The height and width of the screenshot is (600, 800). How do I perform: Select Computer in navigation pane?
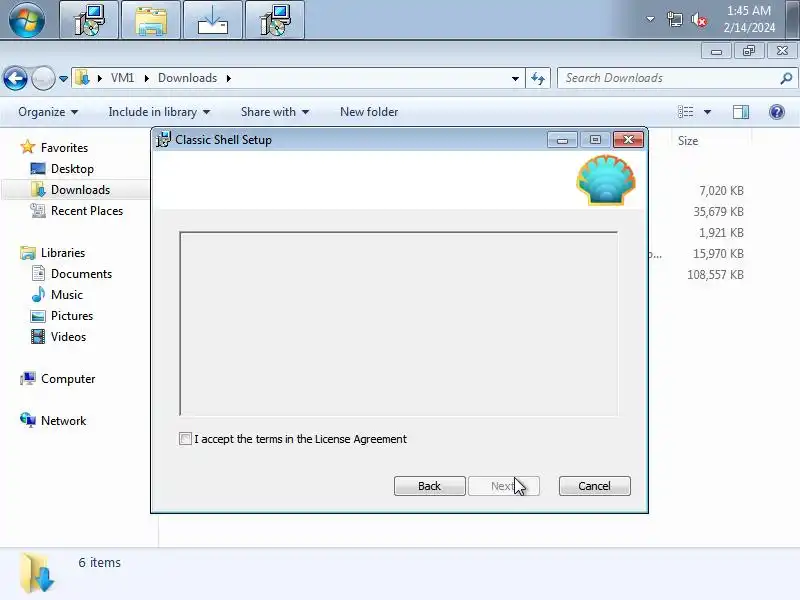pyautogui.click(x=68, y=379)
